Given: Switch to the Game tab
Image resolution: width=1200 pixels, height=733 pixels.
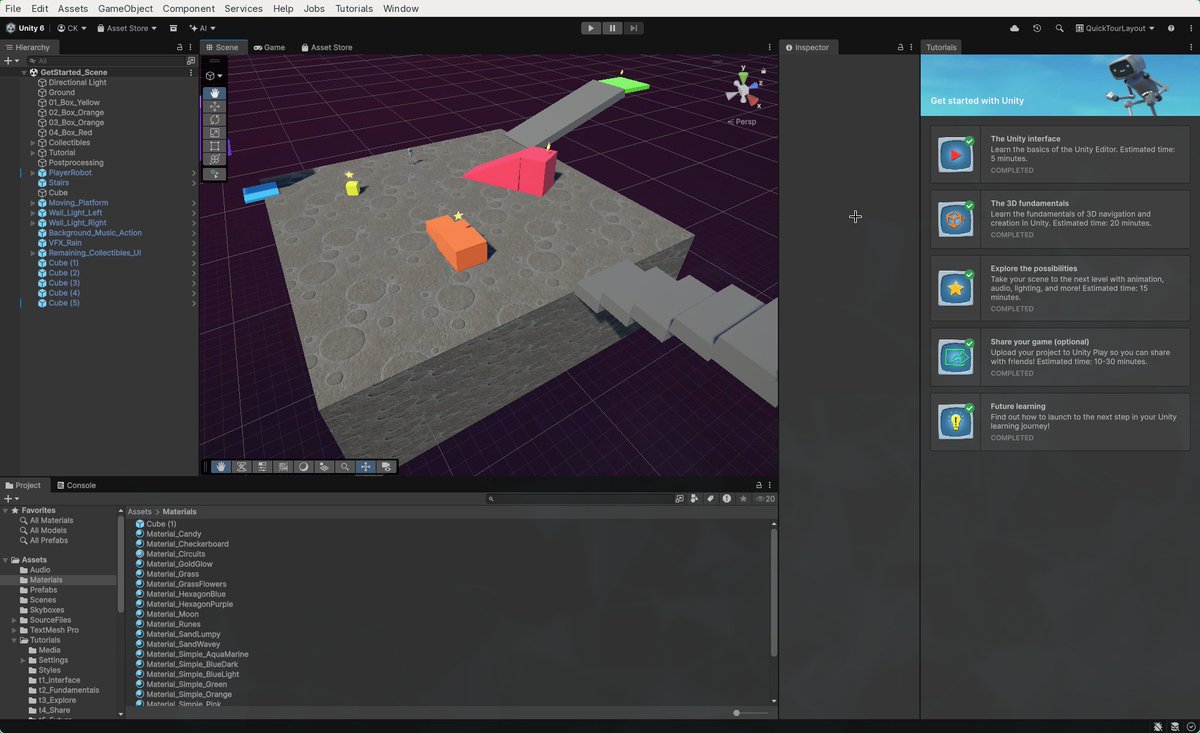Looking at the screenshot, I should 269,47.
